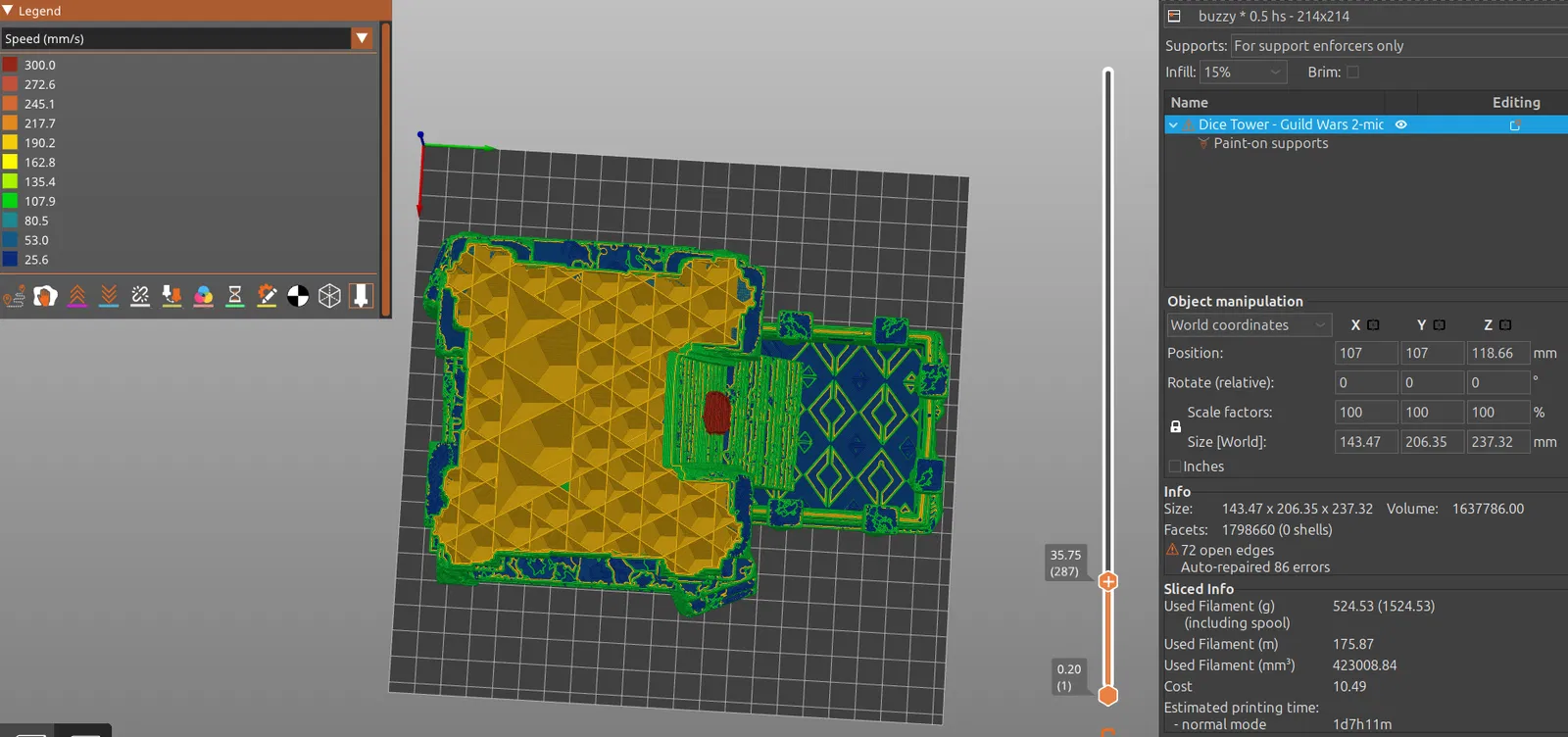
Task: Open the editing icon for Dice Tower row
Action: [x=1515, y=125]
